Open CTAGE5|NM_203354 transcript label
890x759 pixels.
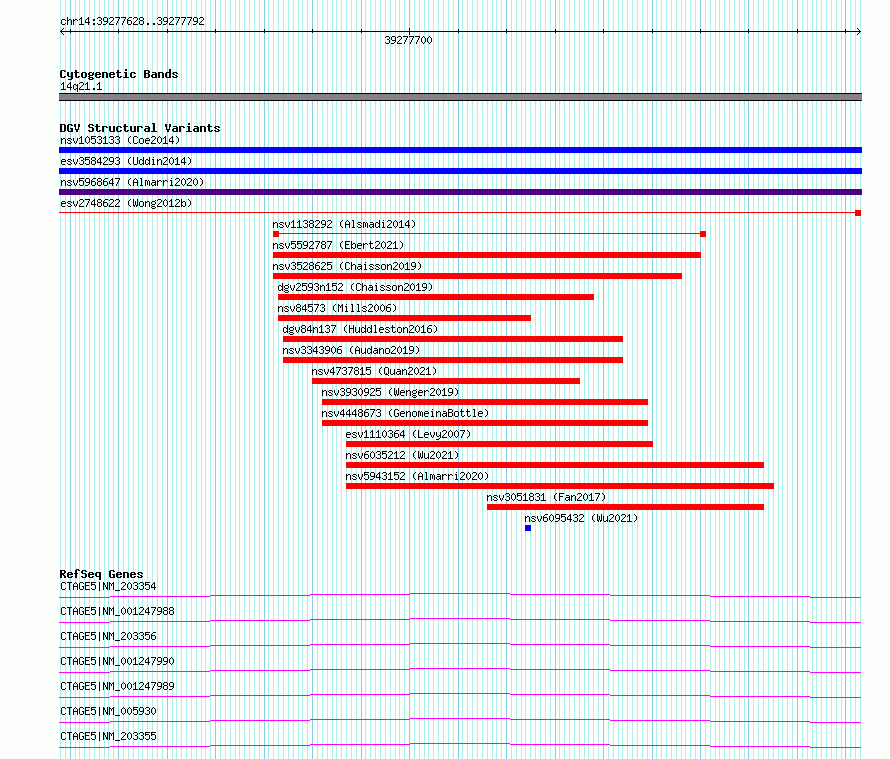pyautogui.click(x=108, y=586)
